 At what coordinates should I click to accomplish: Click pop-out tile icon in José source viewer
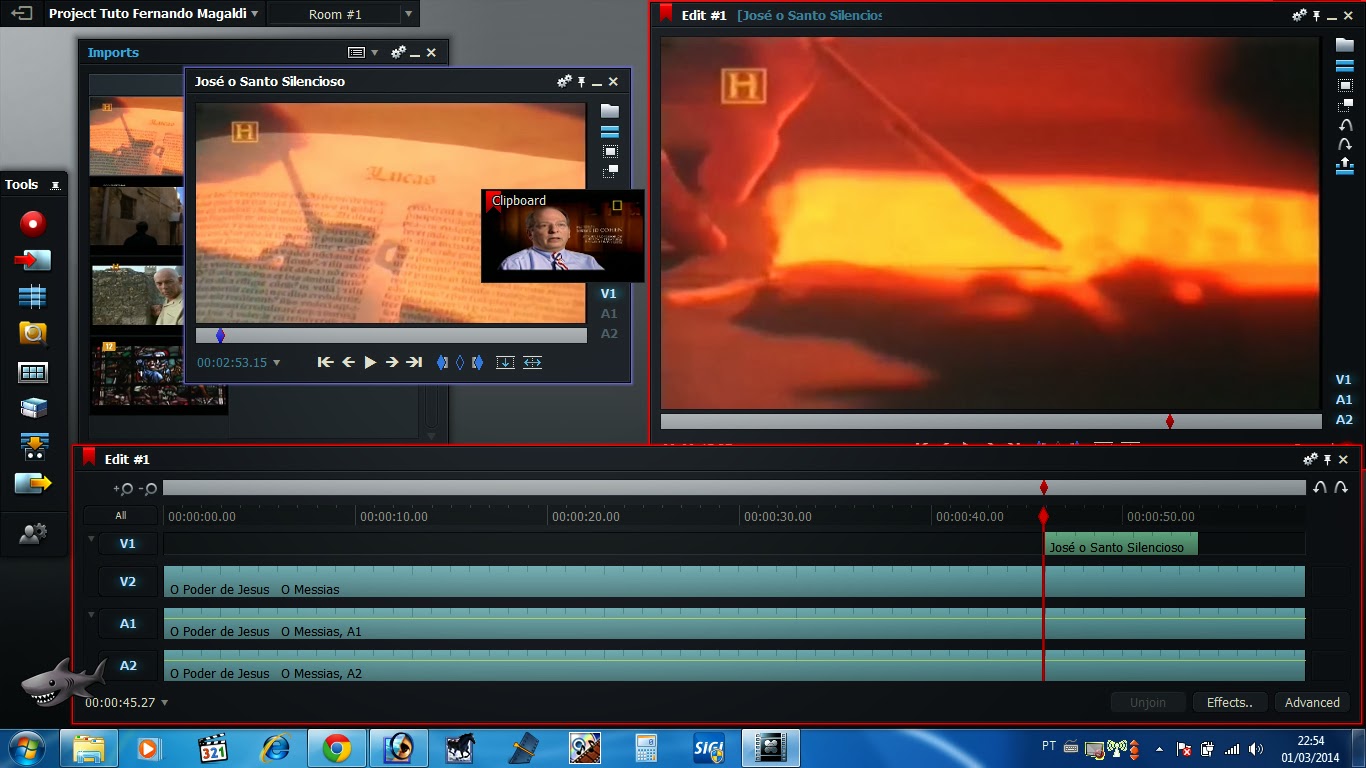pos(609,171)
